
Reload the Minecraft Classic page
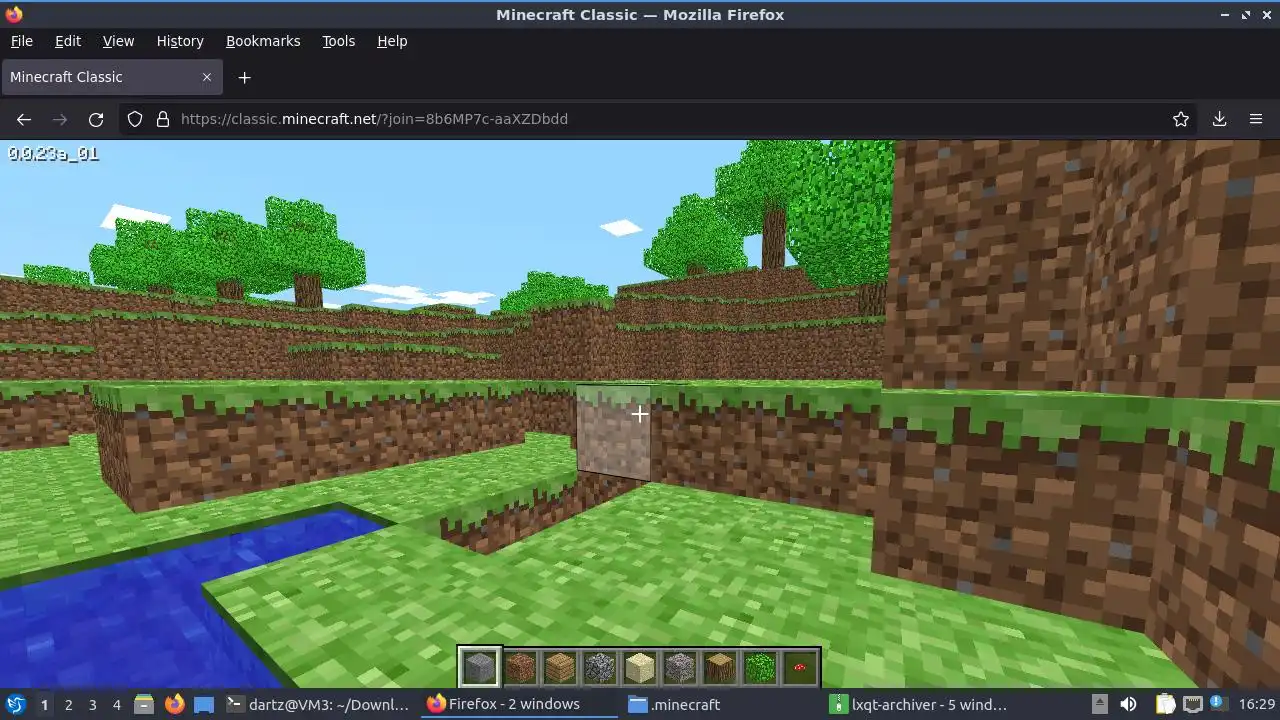point(96,119)
